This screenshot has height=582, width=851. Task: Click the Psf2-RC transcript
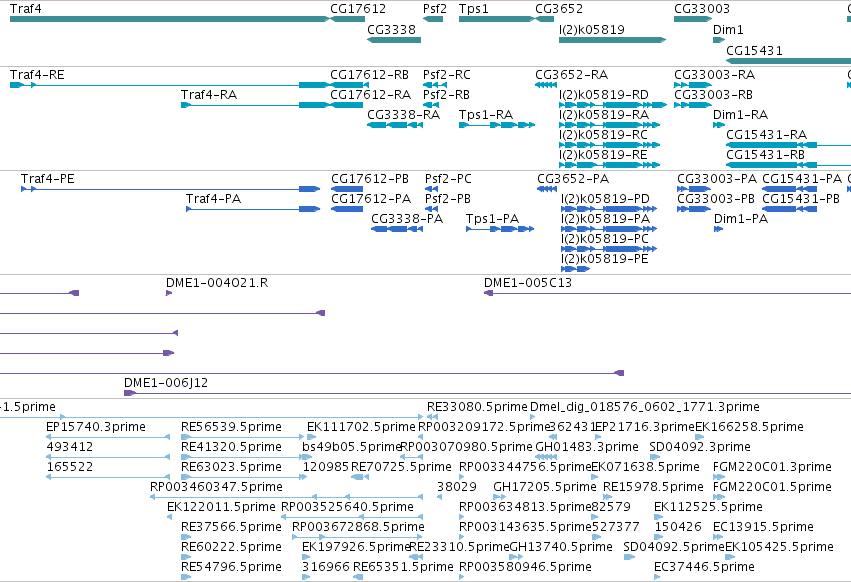[x=435, y=85]
